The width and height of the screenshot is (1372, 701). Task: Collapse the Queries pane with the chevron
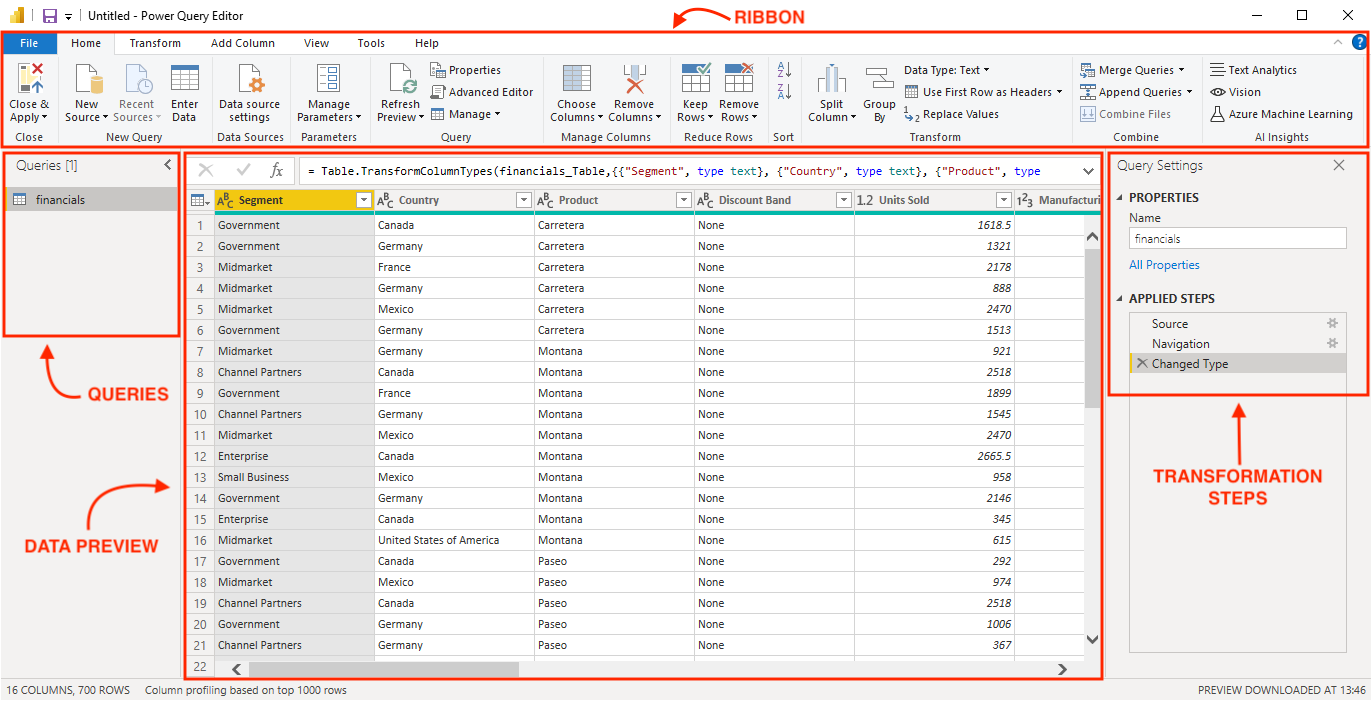(167, 166)
